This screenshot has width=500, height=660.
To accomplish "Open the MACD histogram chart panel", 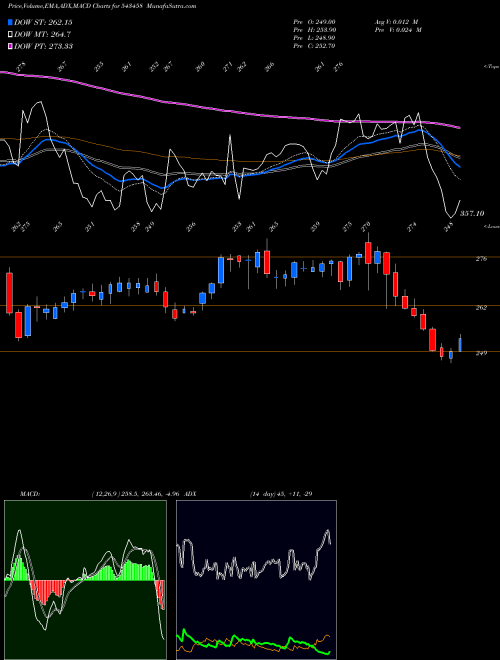I will point(85,580).
